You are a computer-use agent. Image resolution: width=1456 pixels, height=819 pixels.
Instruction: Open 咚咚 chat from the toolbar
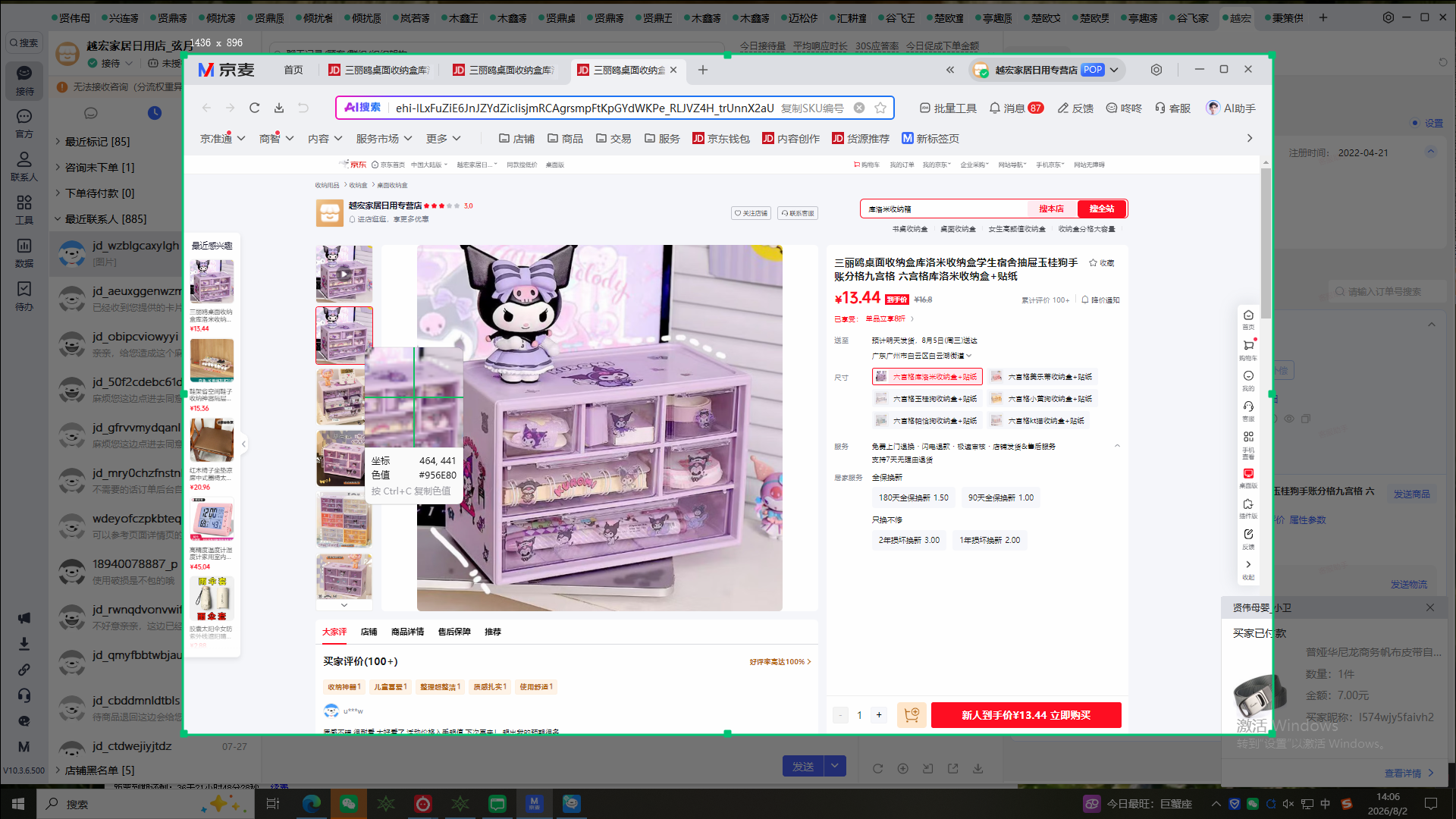(1124, 108)
